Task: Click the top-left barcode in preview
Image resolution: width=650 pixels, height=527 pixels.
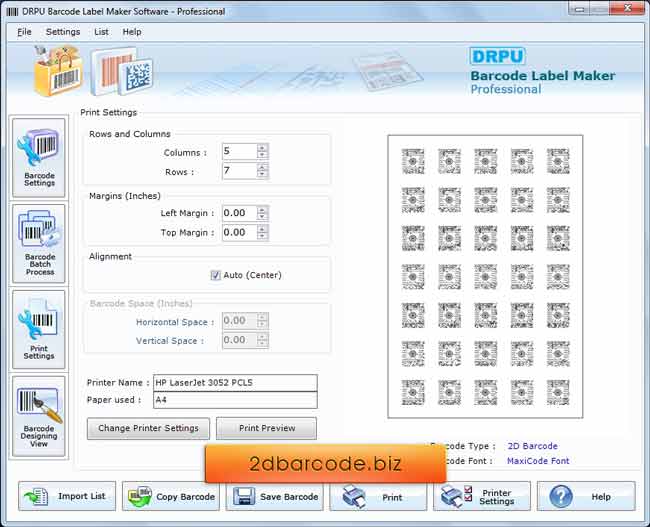Action: (x=413, y=161)
